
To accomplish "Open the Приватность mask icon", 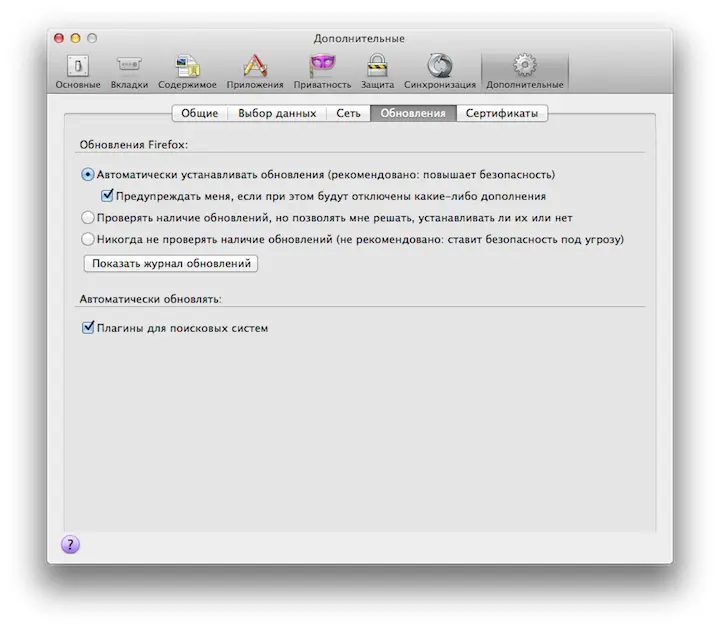I will click(322, 67).
